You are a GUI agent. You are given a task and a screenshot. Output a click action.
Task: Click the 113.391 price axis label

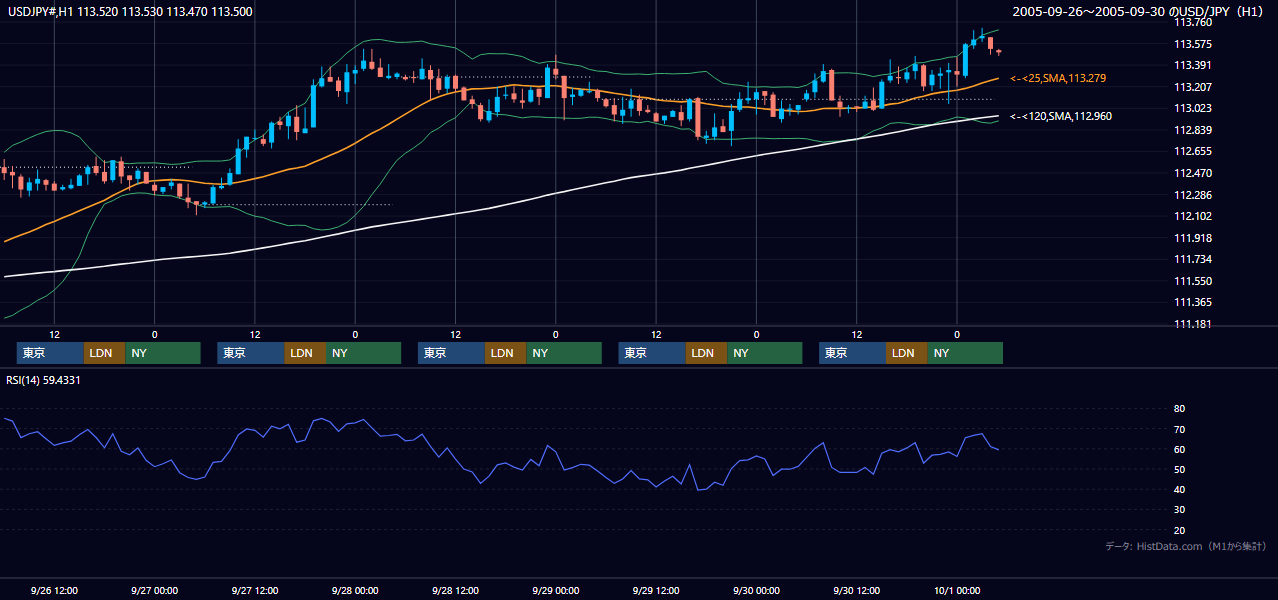point(1192,65)
